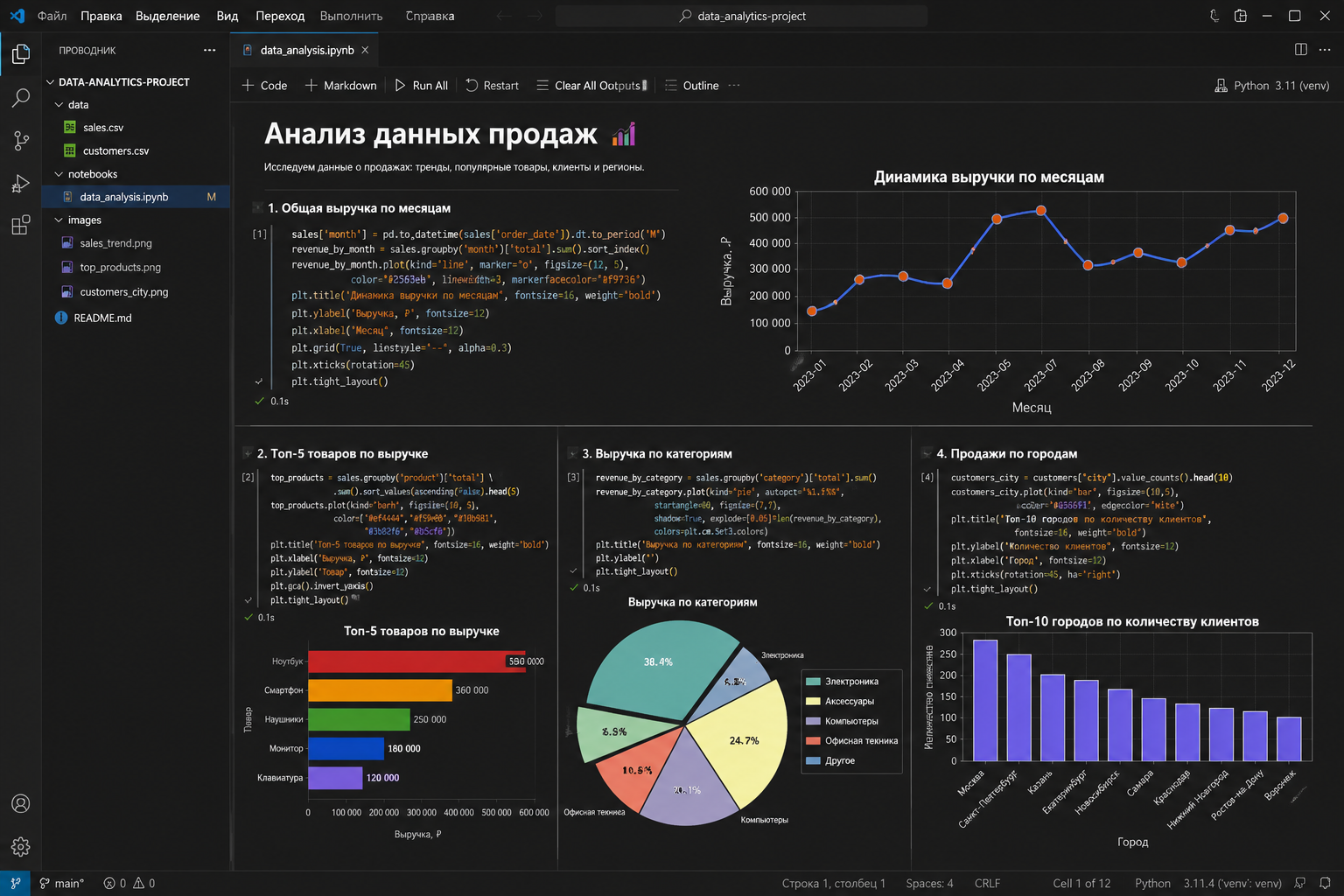Open the Выделение menu
This screenshot has width=1344, height=896.
(x=168, y=16)
